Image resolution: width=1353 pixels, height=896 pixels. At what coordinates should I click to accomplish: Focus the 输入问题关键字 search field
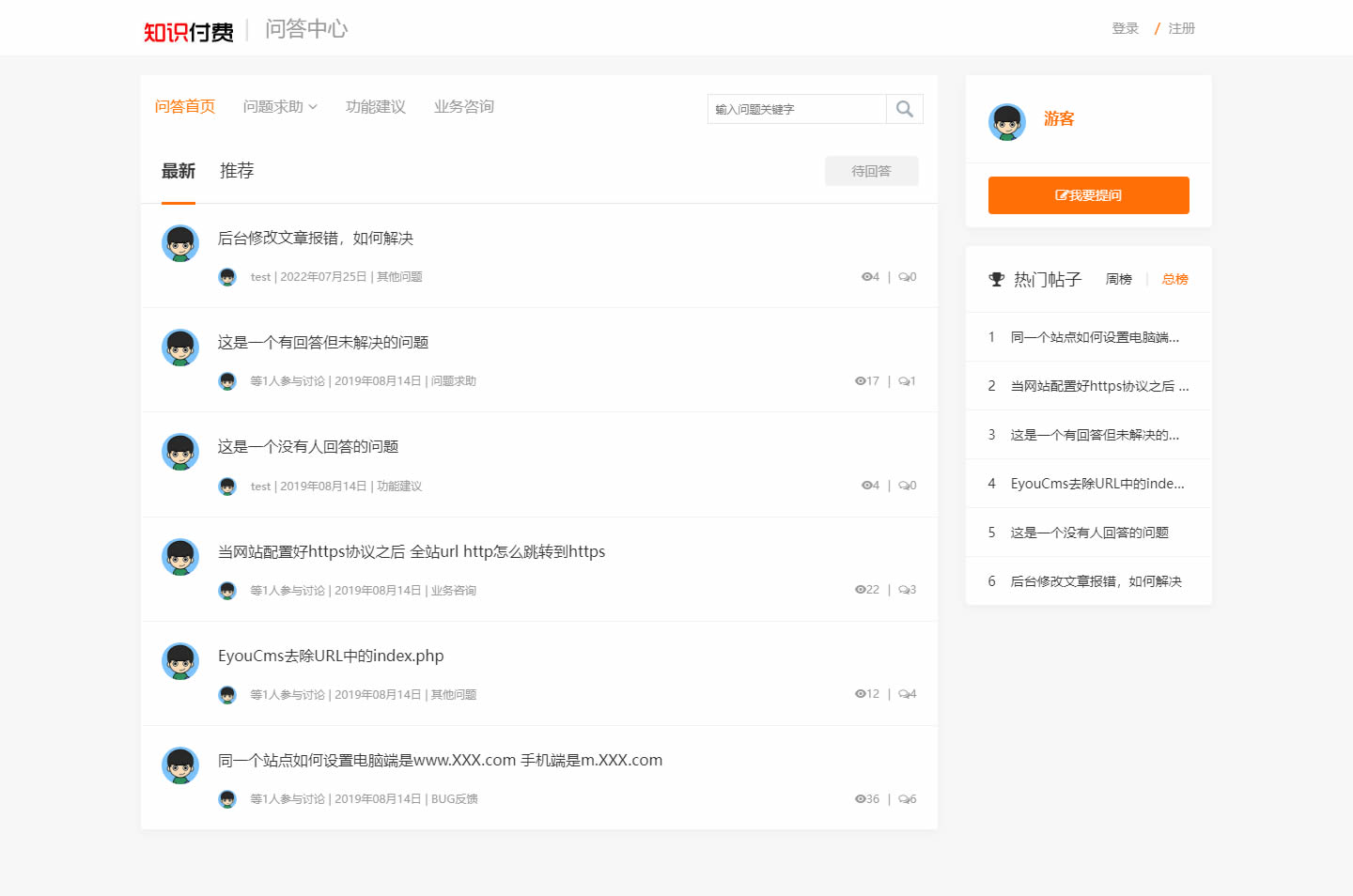point(797,109)
